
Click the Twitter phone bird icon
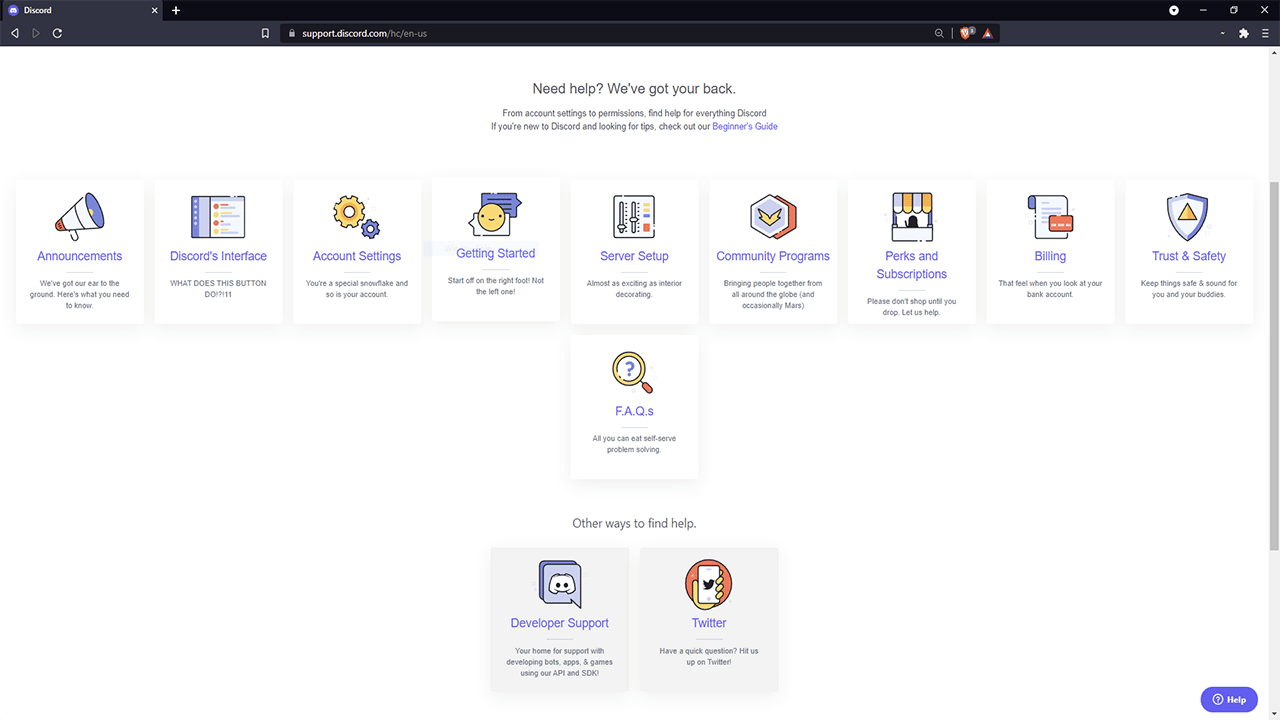709,584
